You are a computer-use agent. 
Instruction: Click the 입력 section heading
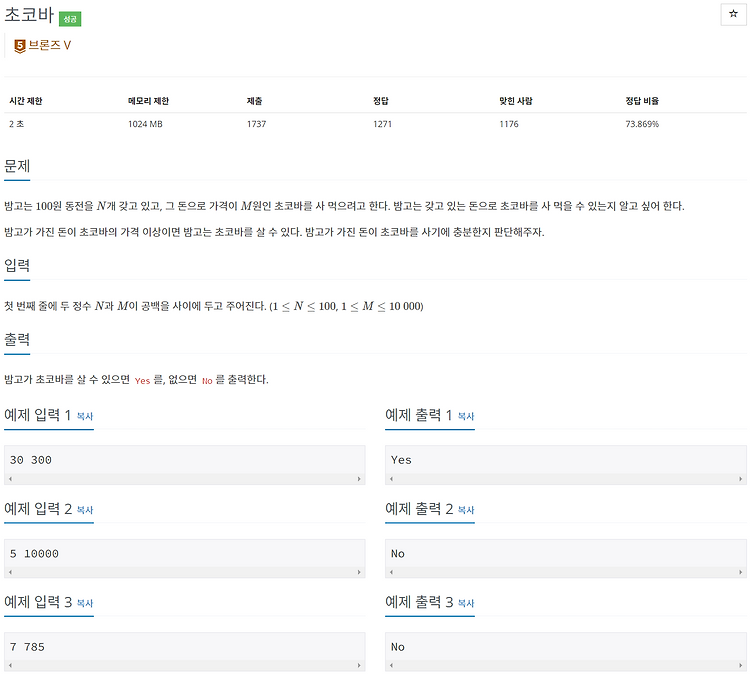coord(17,265)
